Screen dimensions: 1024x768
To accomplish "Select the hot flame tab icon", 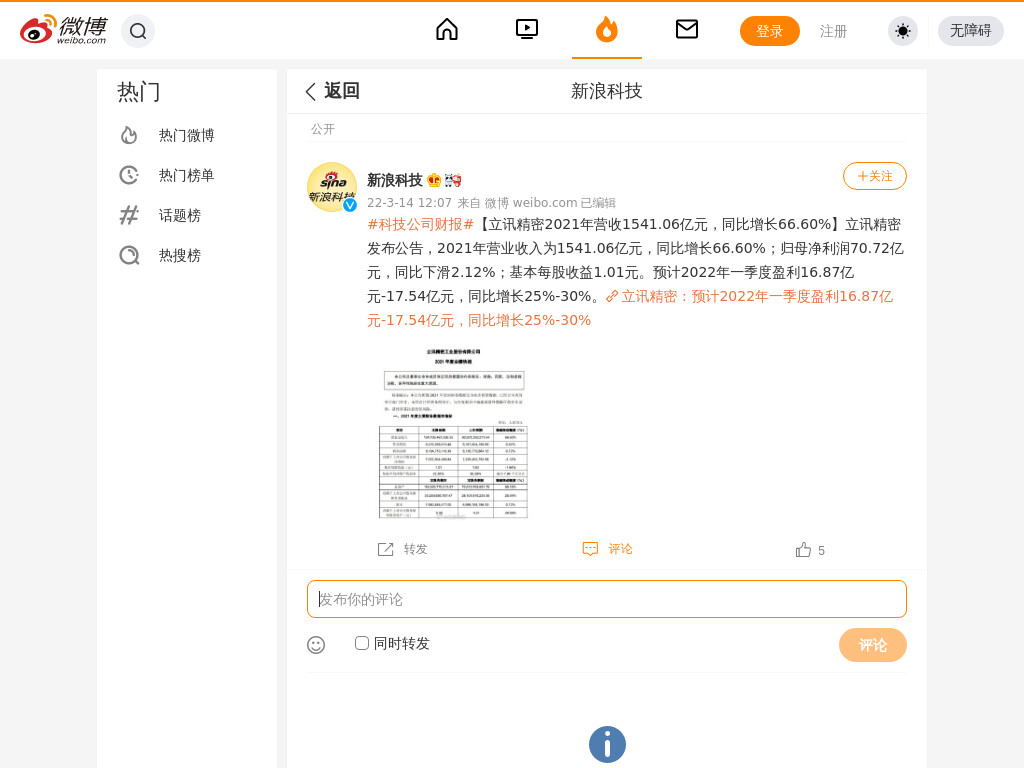I will 607,29.
